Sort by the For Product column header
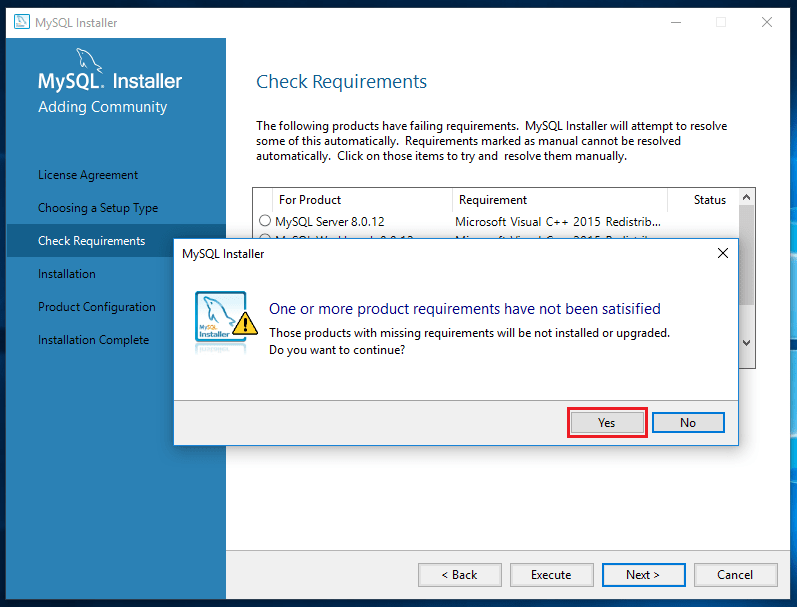 pos(310,200)
